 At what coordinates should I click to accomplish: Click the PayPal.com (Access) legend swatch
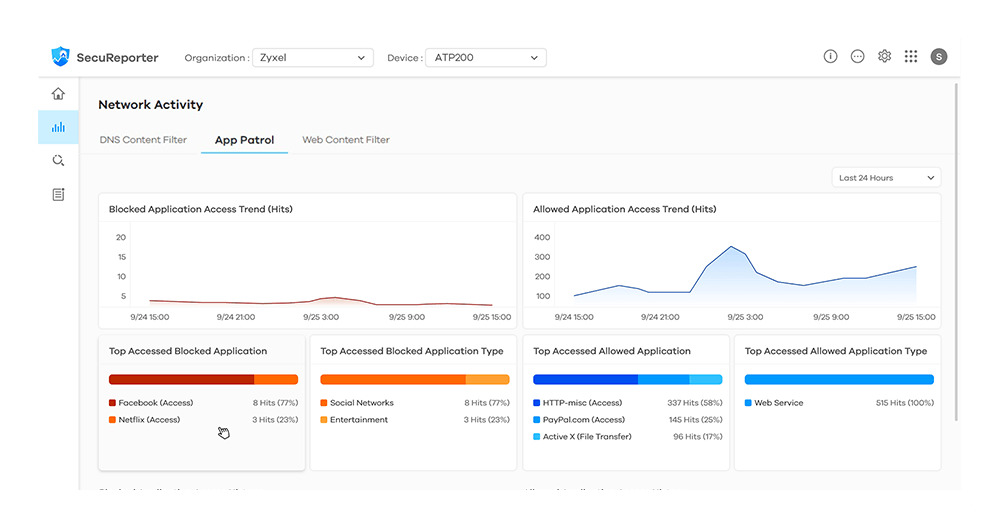coord(536,420)
